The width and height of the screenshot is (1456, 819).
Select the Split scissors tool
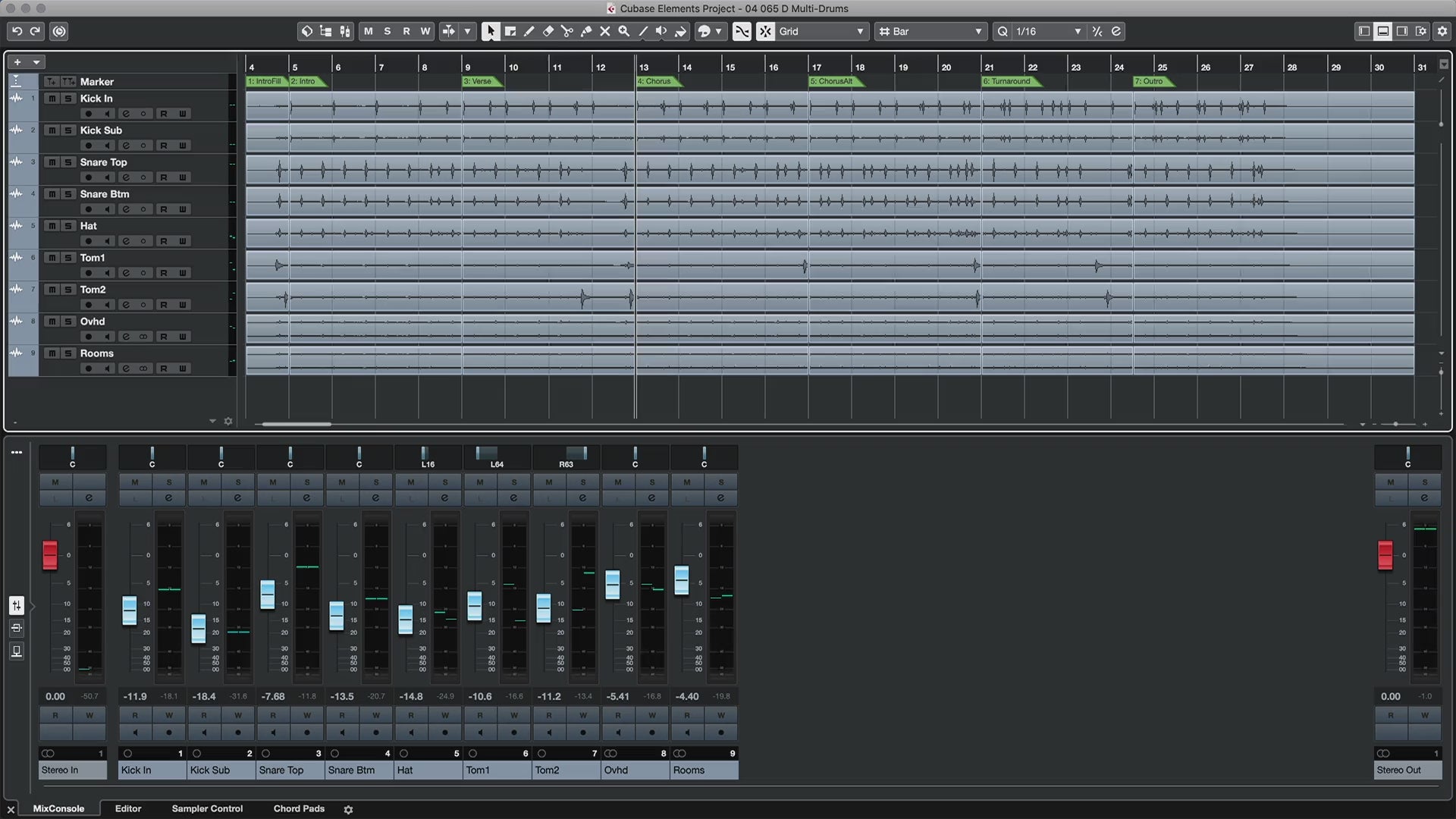(566, 31)
